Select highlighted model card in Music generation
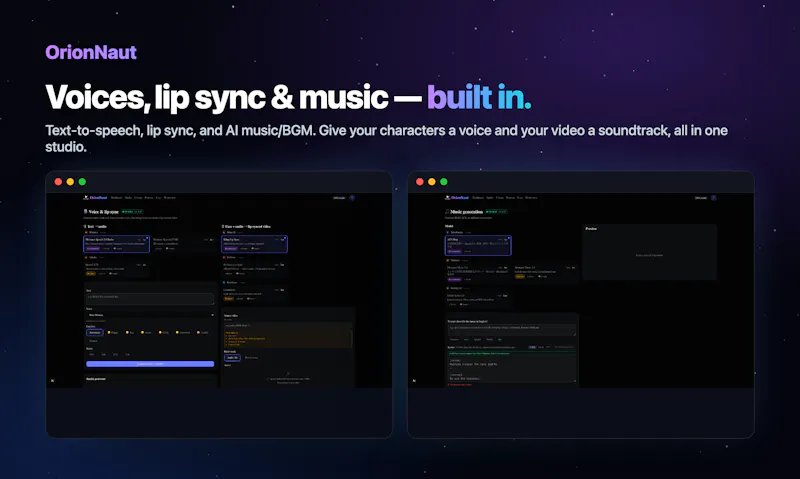 pyautogui.click(x=478, y=245)
